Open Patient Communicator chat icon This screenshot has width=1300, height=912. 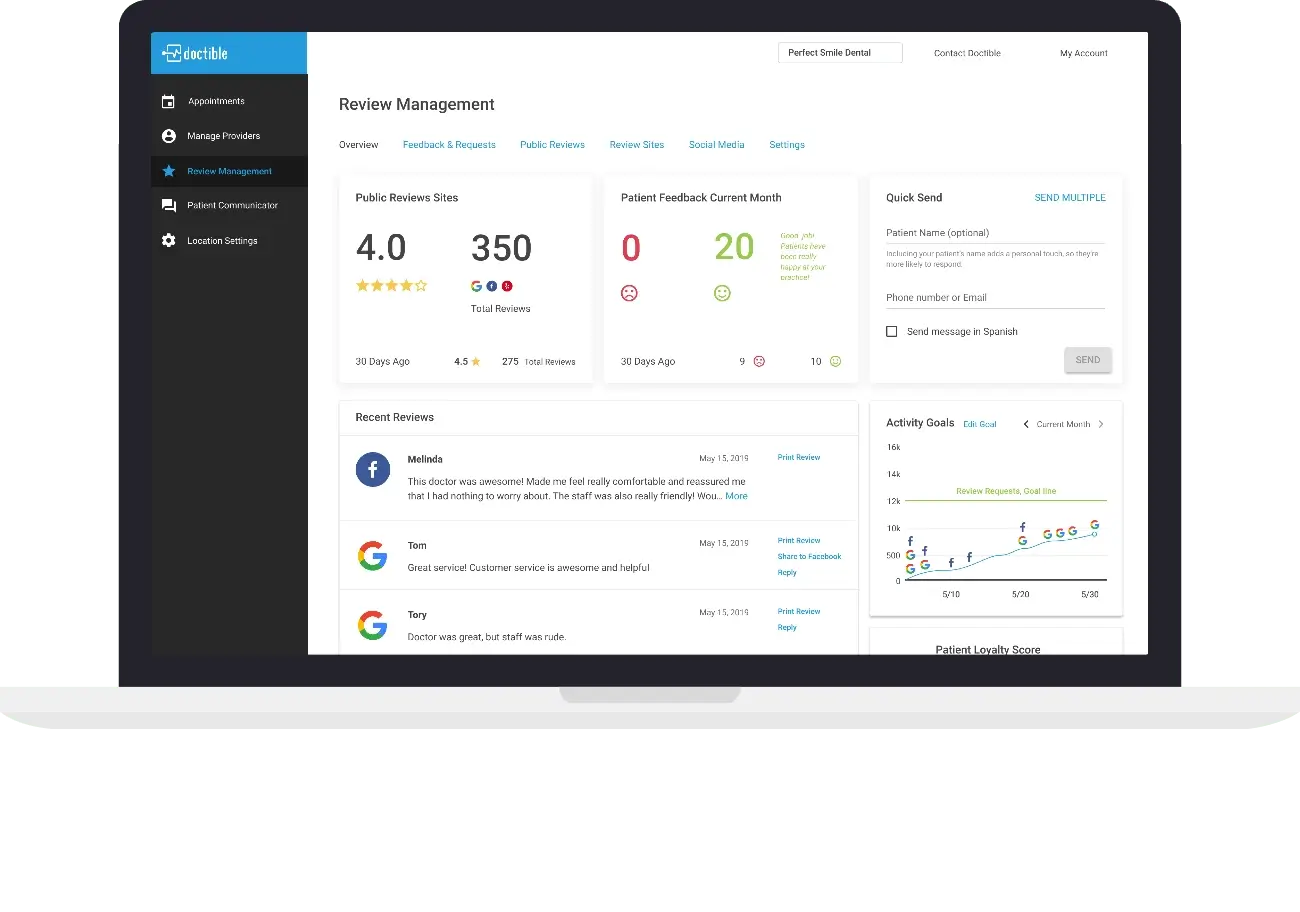pos(168,205)
